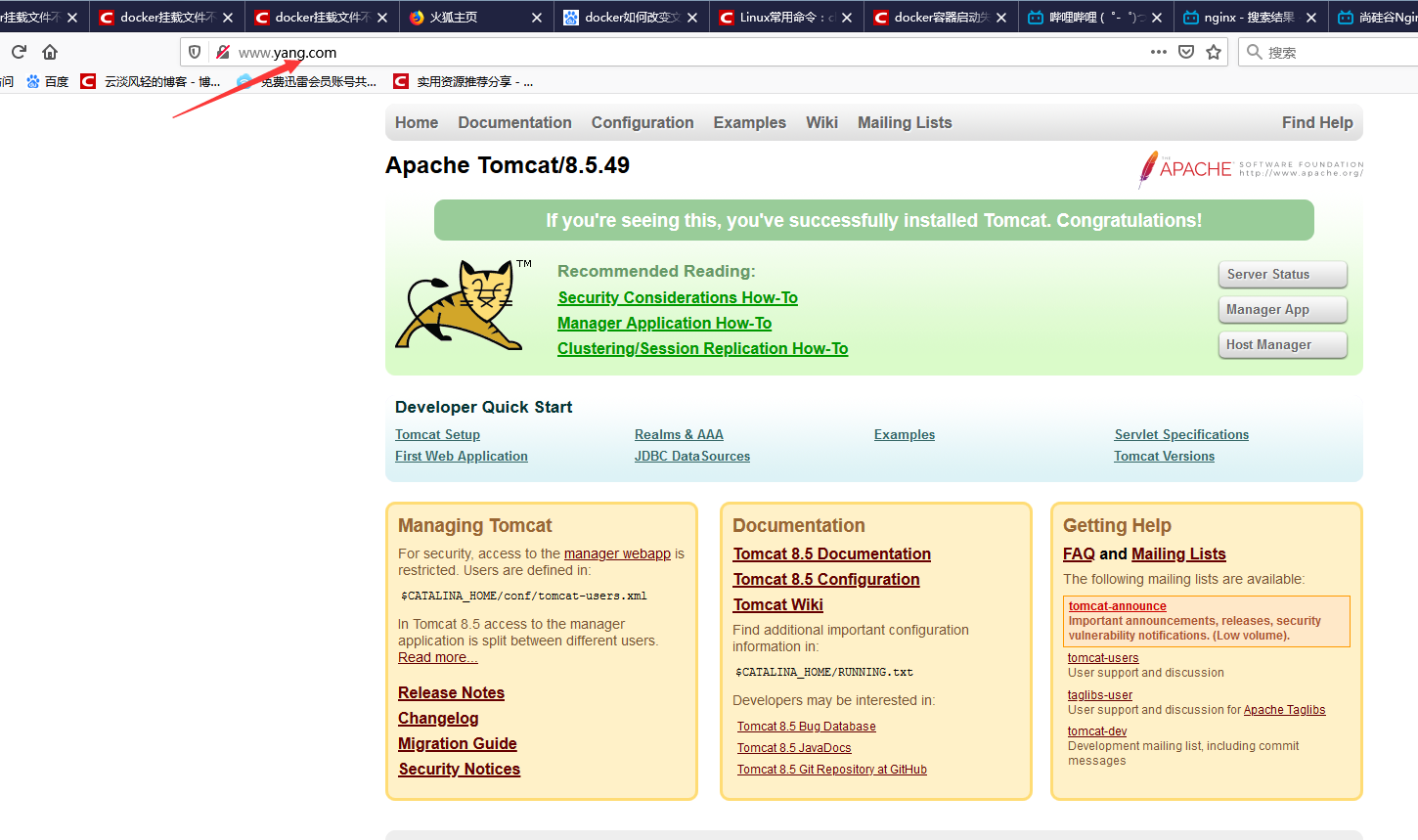Screen dimensions: 1418x840
Task: Click the Tomcat cat logo image
Action: [x=463, y=304]
